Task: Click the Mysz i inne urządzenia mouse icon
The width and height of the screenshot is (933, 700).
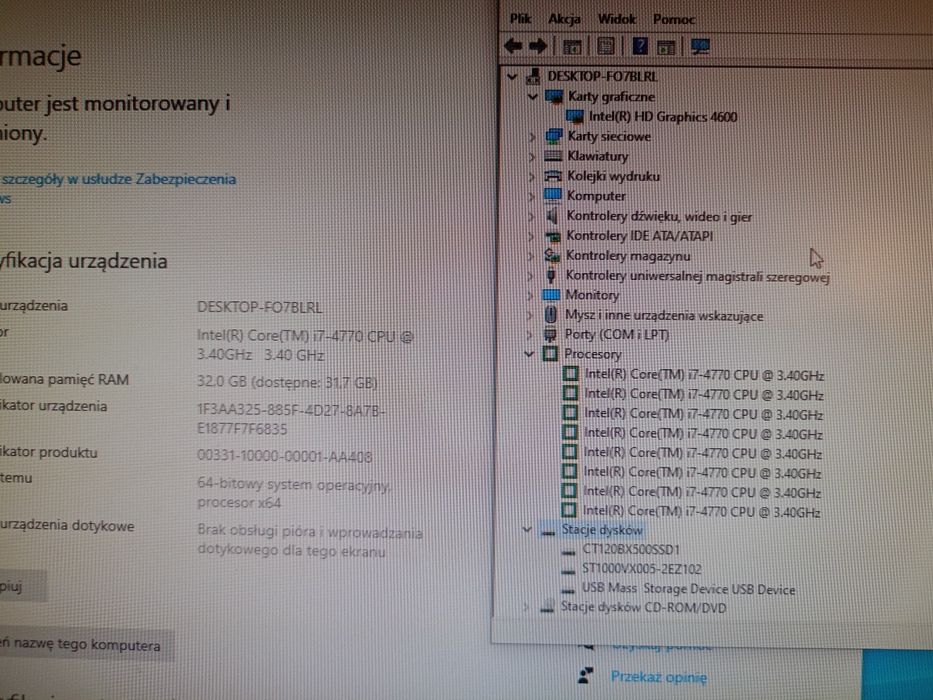Action: (x=551, y=315)
